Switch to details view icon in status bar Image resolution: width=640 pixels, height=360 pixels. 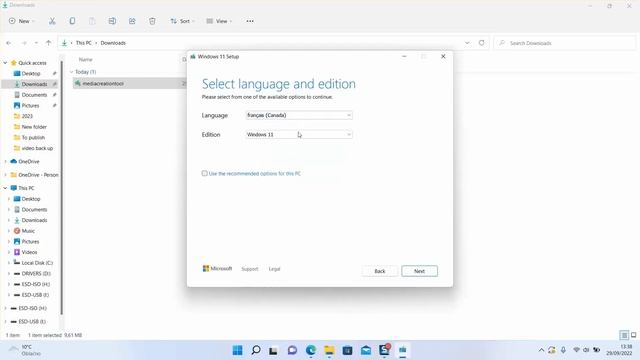point(624,335)
